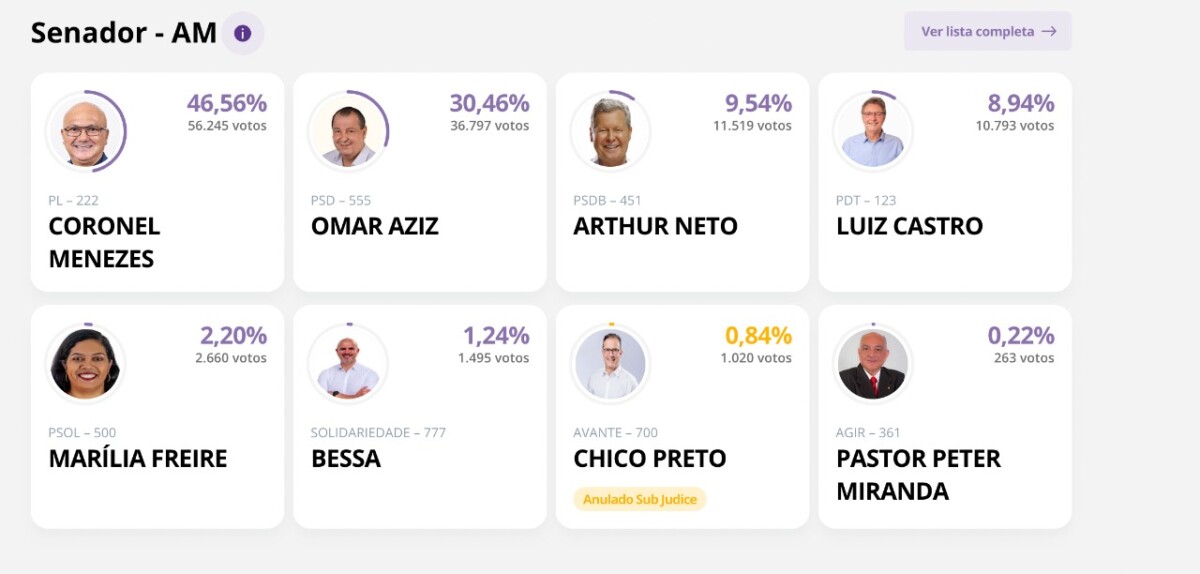Select the MARÍLIA FREIRE name
Image resolution: width=1200 pixels, height=574 pixels.
(138, 458)
